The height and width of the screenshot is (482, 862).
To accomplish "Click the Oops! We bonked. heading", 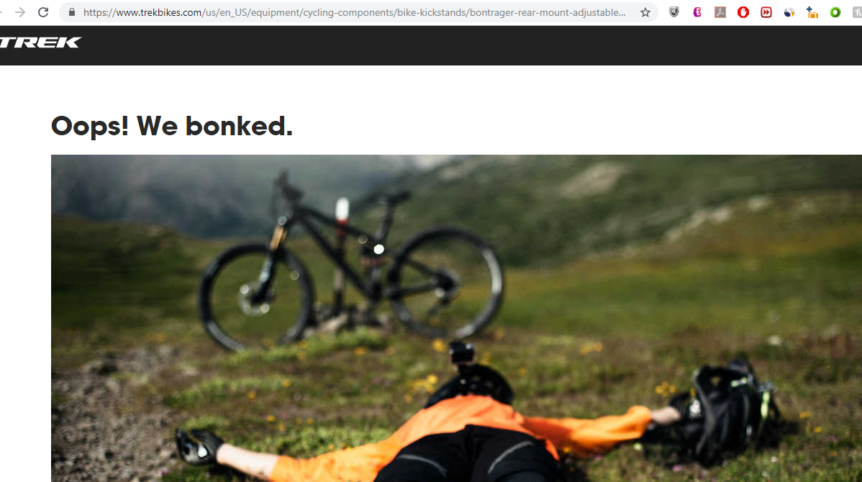I will (172, 126).
